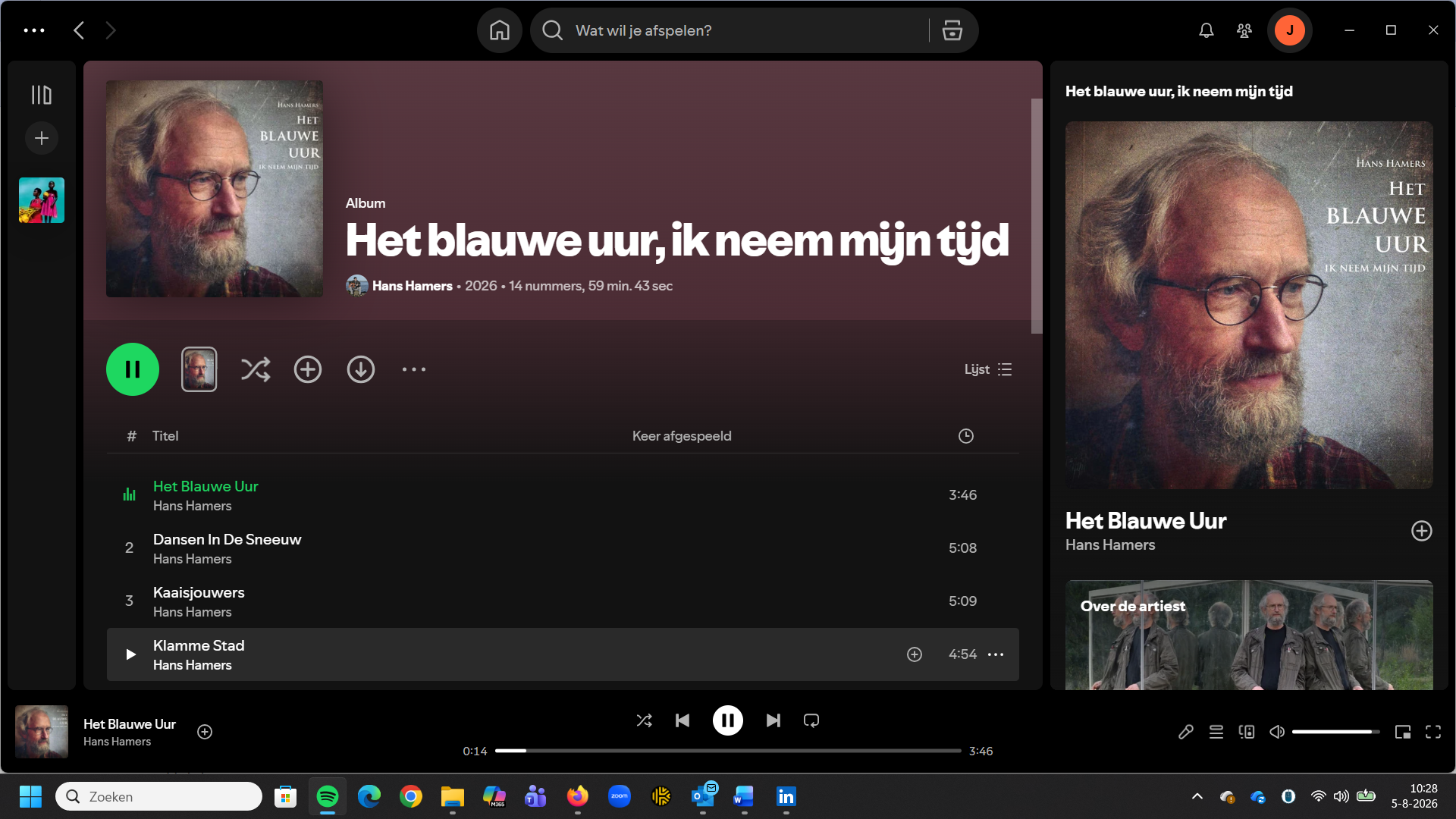1456x819 pixels.
Task: Open notifications bell
Action: coord(1206,30)
